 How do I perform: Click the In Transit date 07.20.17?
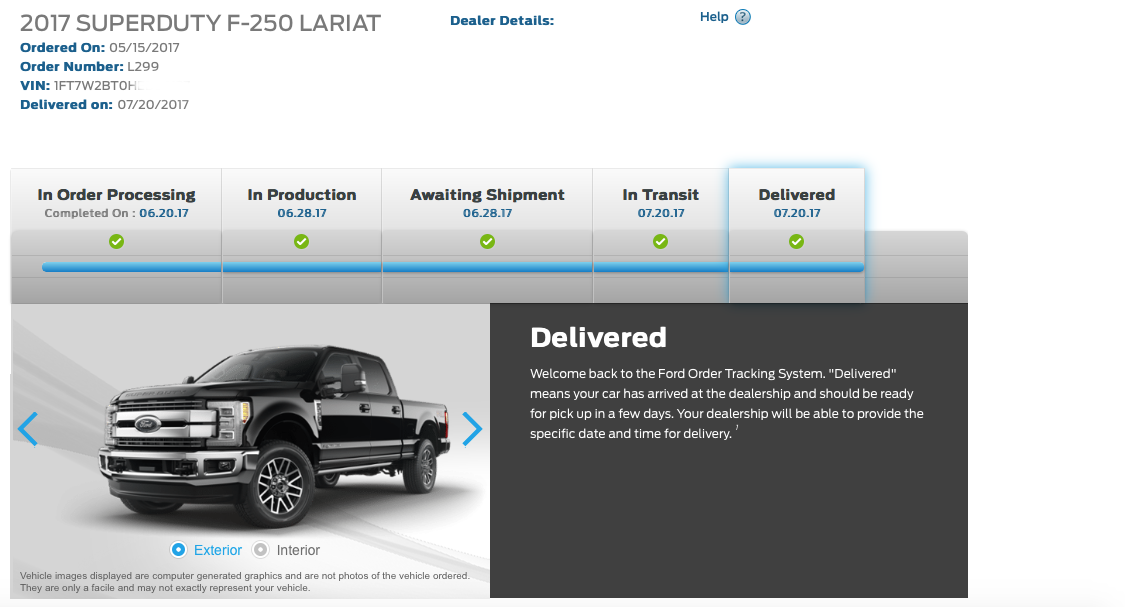[x=661, y=213]
